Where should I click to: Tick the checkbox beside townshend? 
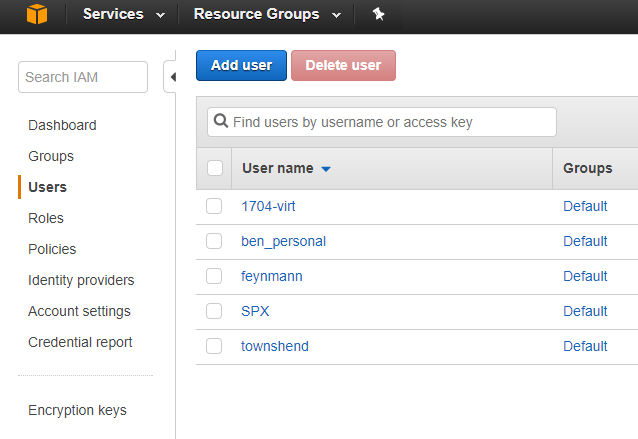214,346
